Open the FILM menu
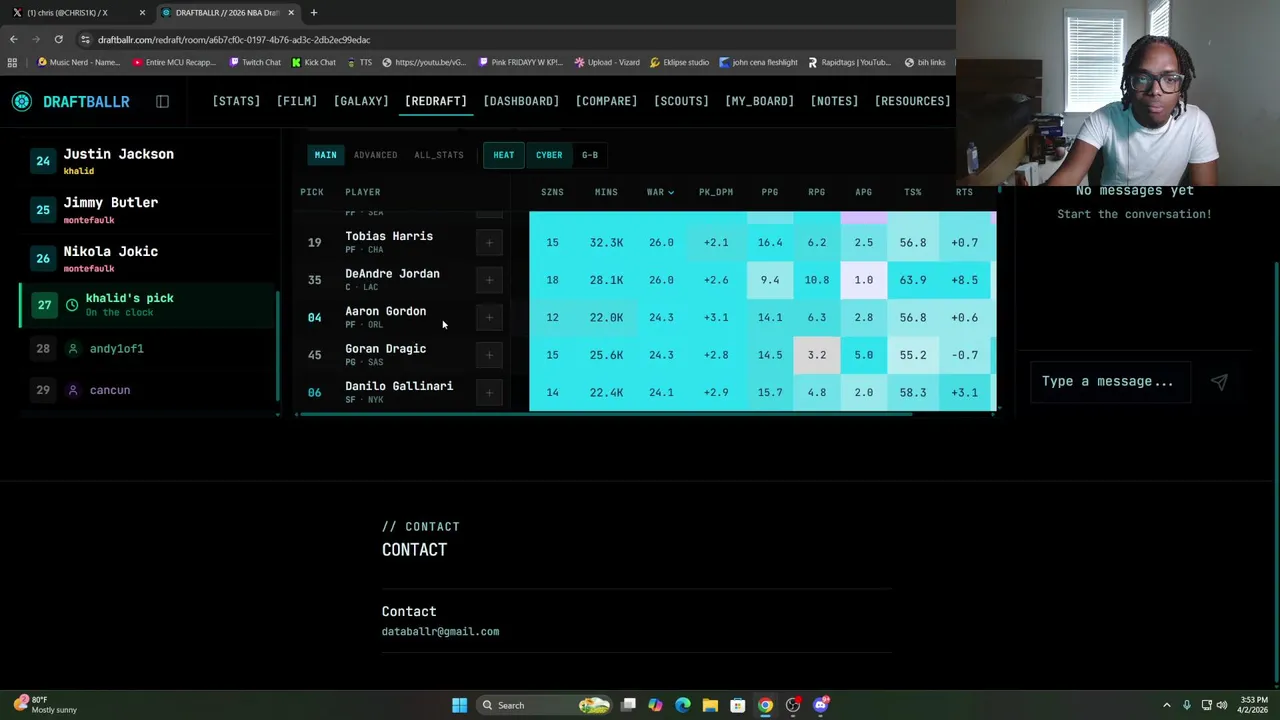The width and height of the screenshot is (1280, 720). (x=297, y=101)
